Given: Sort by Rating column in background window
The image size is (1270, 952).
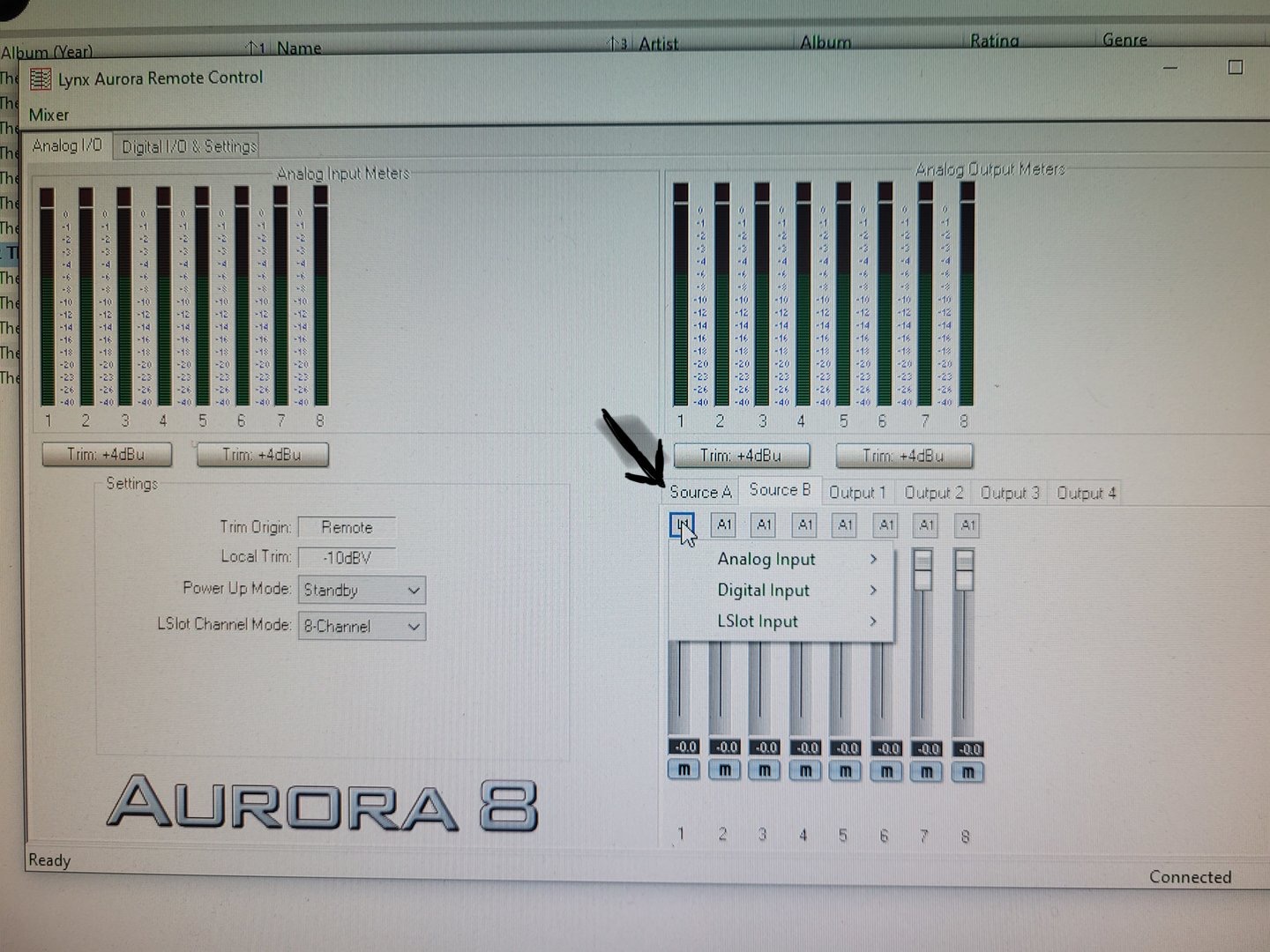Looking at the screenshot, I should point(994,40).
